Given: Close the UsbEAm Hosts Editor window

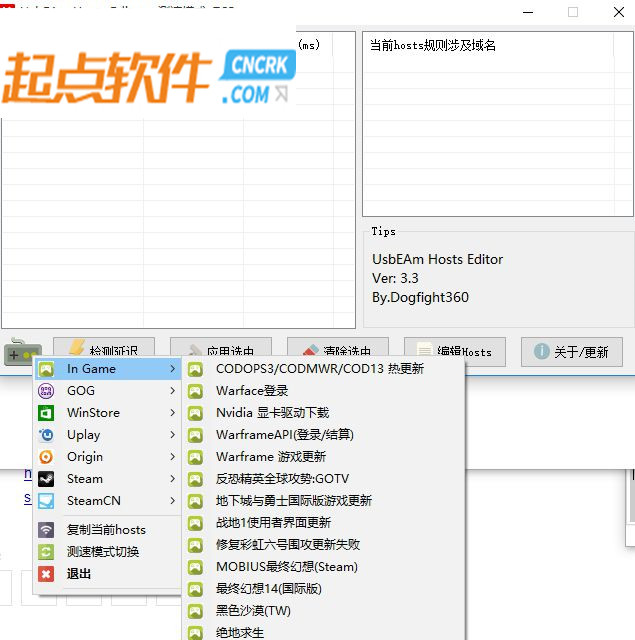Looking at the screenshot, I should (619, 12).
